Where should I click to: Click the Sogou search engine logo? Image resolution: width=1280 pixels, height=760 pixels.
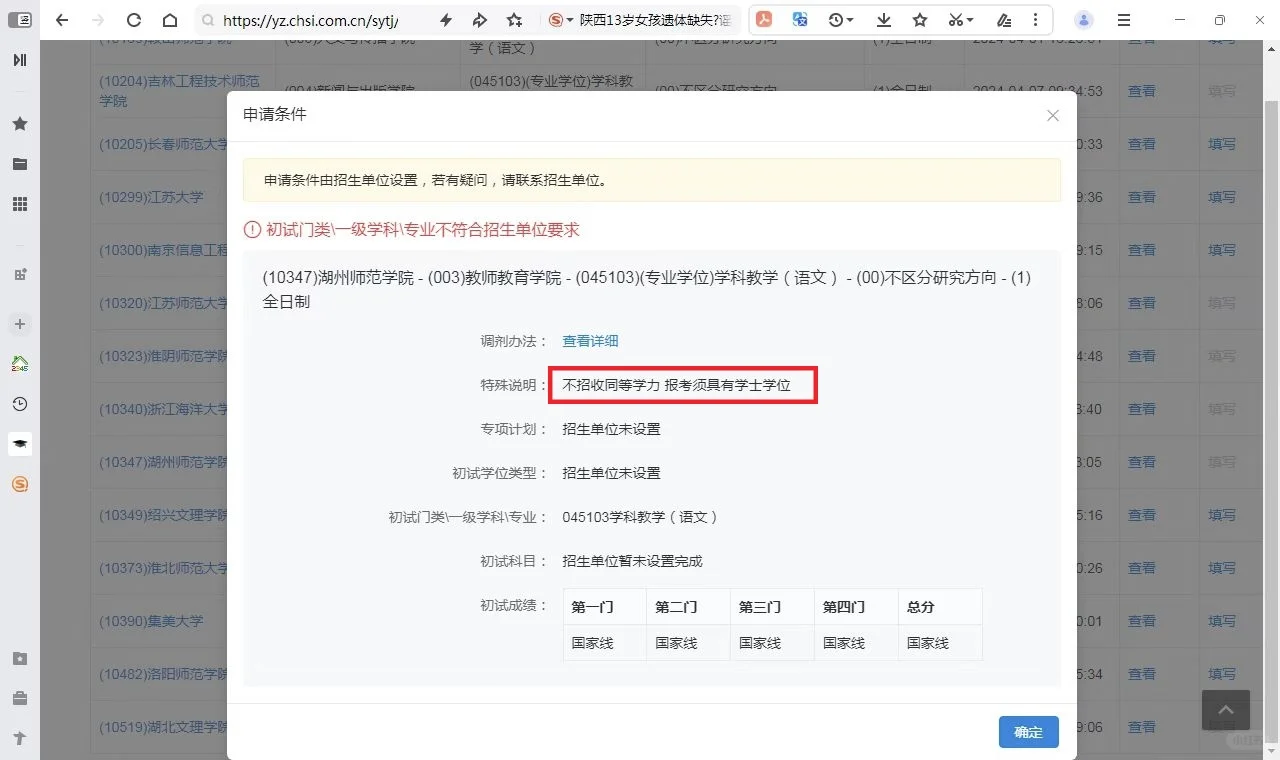pos(556,20)
